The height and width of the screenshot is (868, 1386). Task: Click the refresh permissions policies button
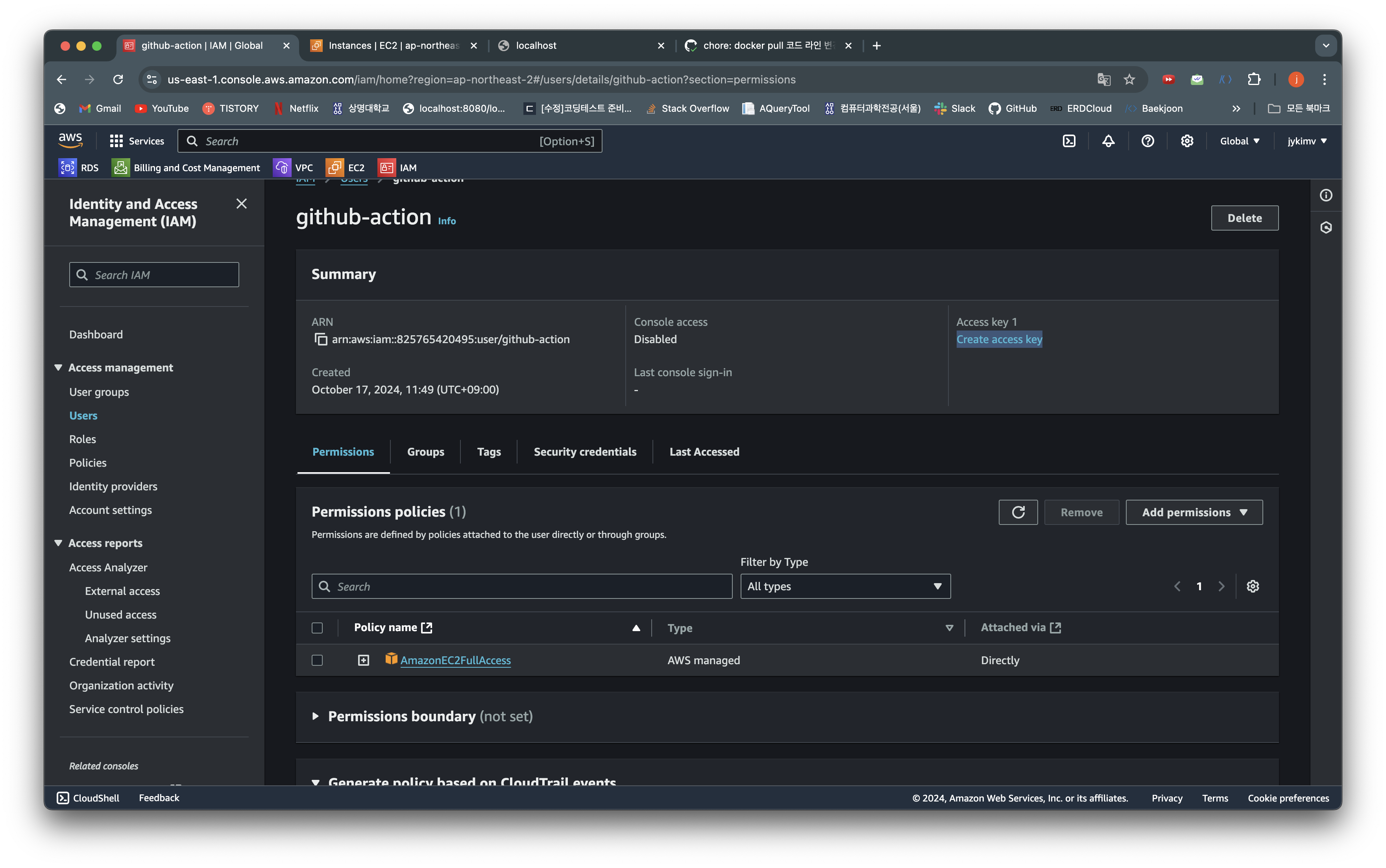click(x=1018, y=512)
